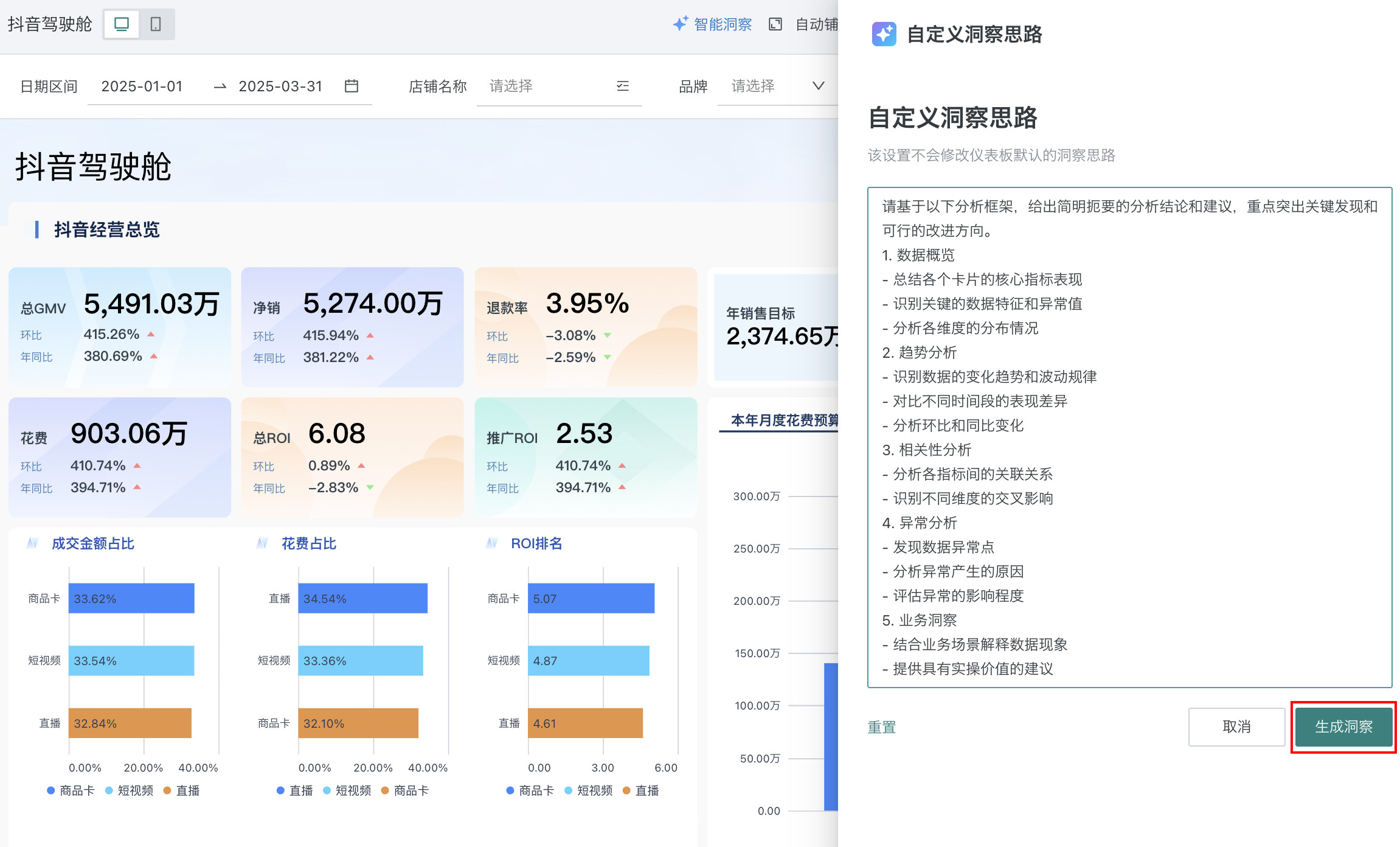Click the start date 2025-01-01 field
The width and height of the screenshot is (1400, 847).
pyautogui.click(x=142, y=86)
